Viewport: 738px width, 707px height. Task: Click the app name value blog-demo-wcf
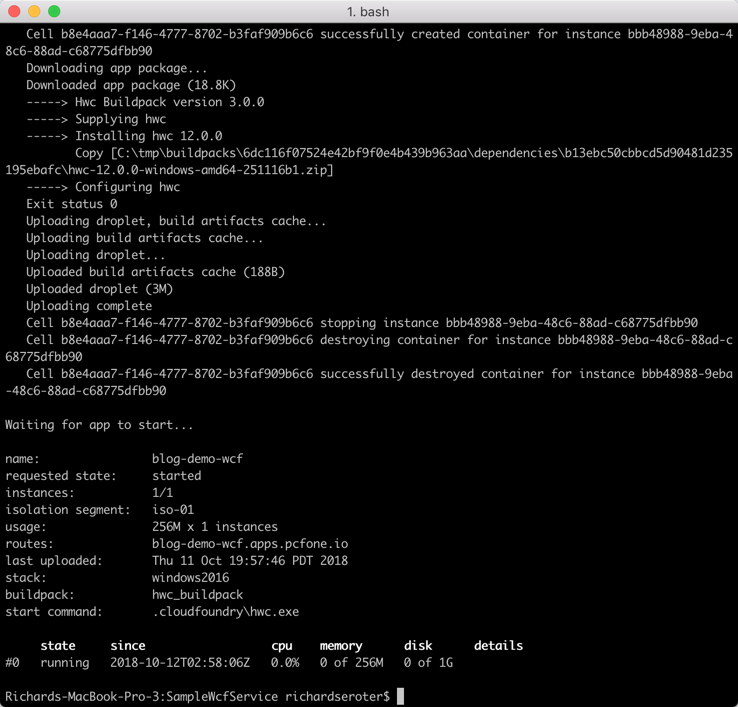(x=197, y=459)
